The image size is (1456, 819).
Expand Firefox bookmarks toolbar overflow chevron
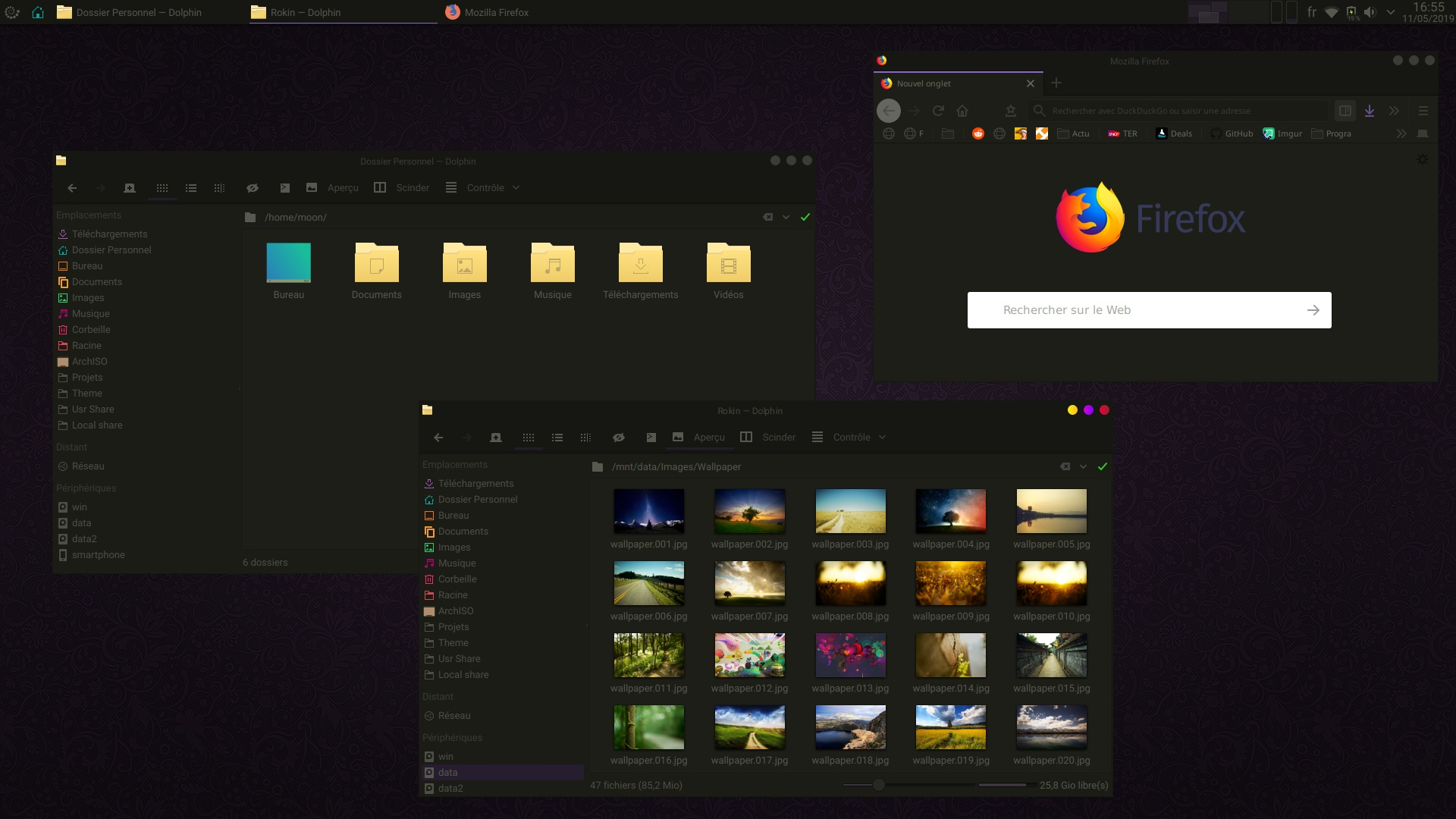coord(1401,133)
